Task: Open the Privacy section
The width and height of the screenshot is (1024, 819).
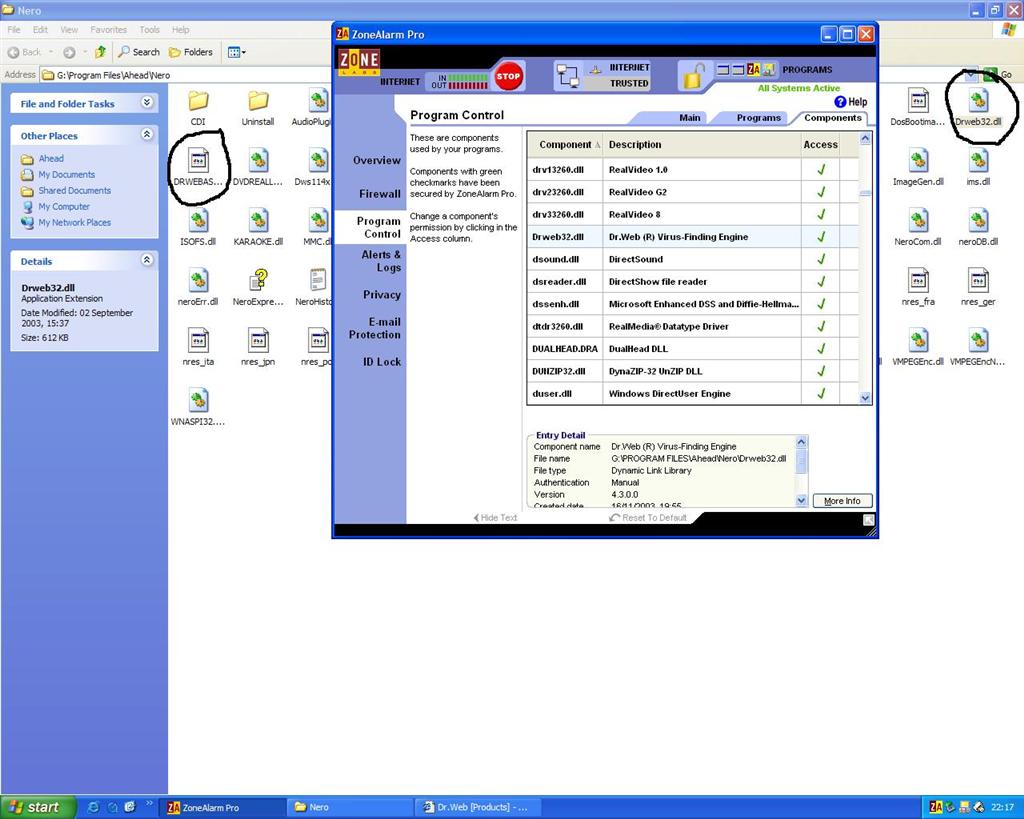Action: tap(381, 295)
